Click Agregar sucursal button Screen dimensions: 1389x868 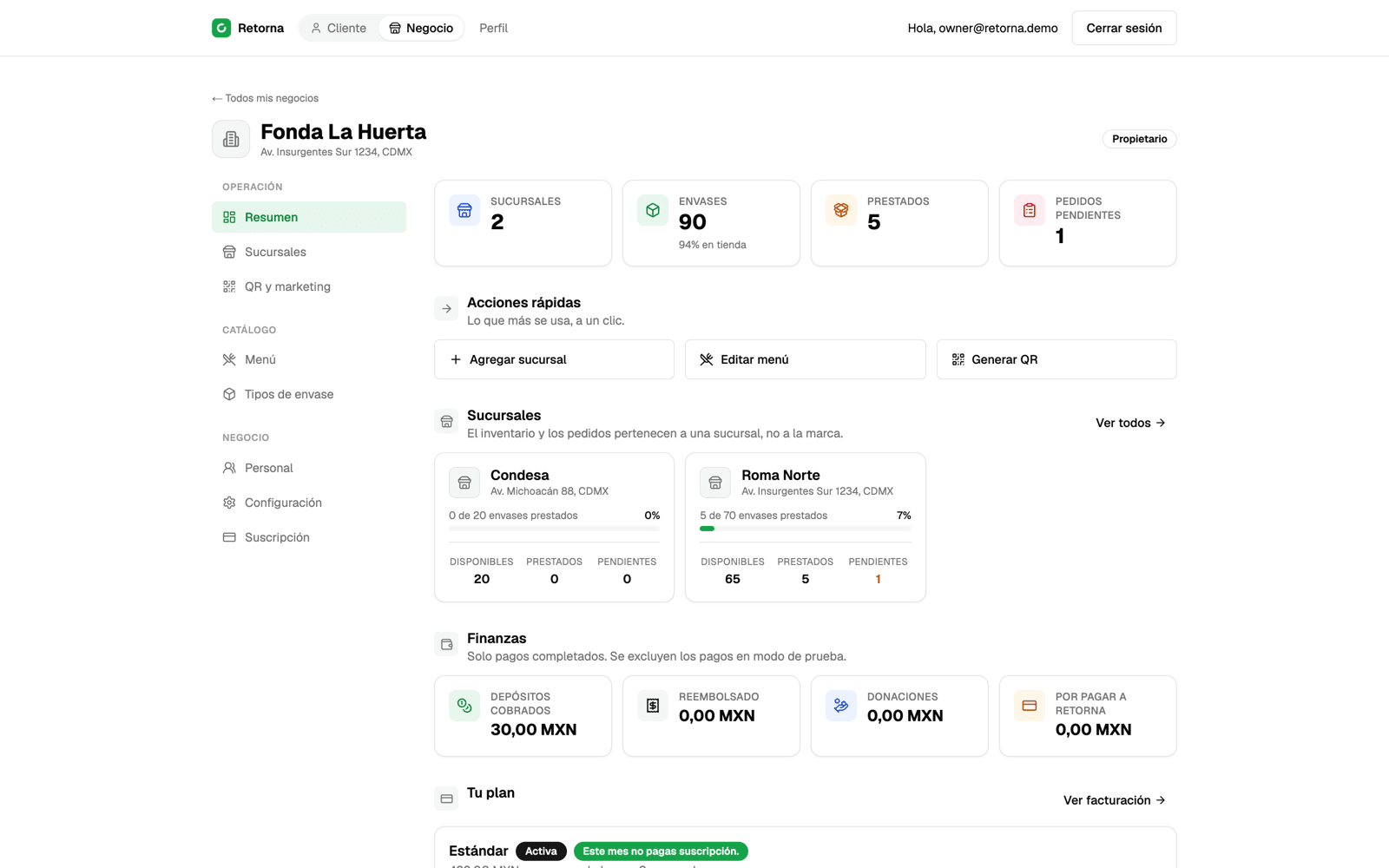(x=554, y=359)
